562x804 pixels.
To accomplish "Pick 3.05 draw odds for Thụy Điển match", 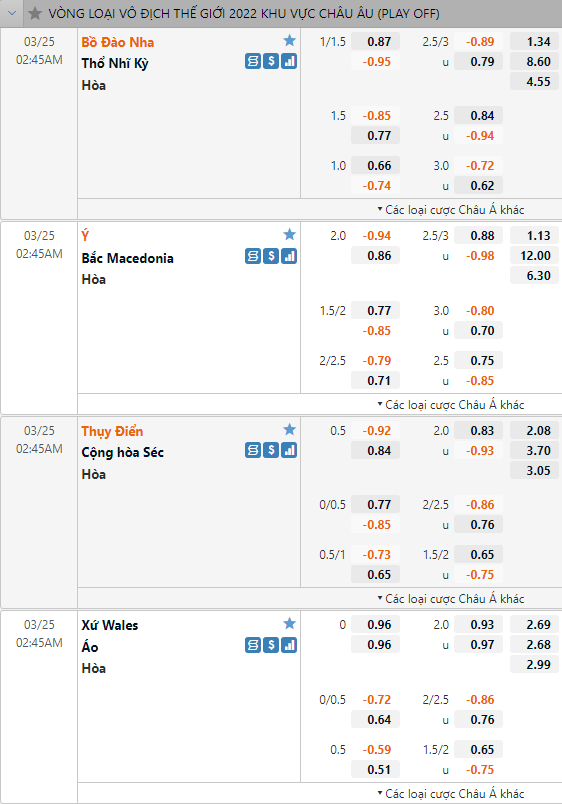I will point(534,470).
